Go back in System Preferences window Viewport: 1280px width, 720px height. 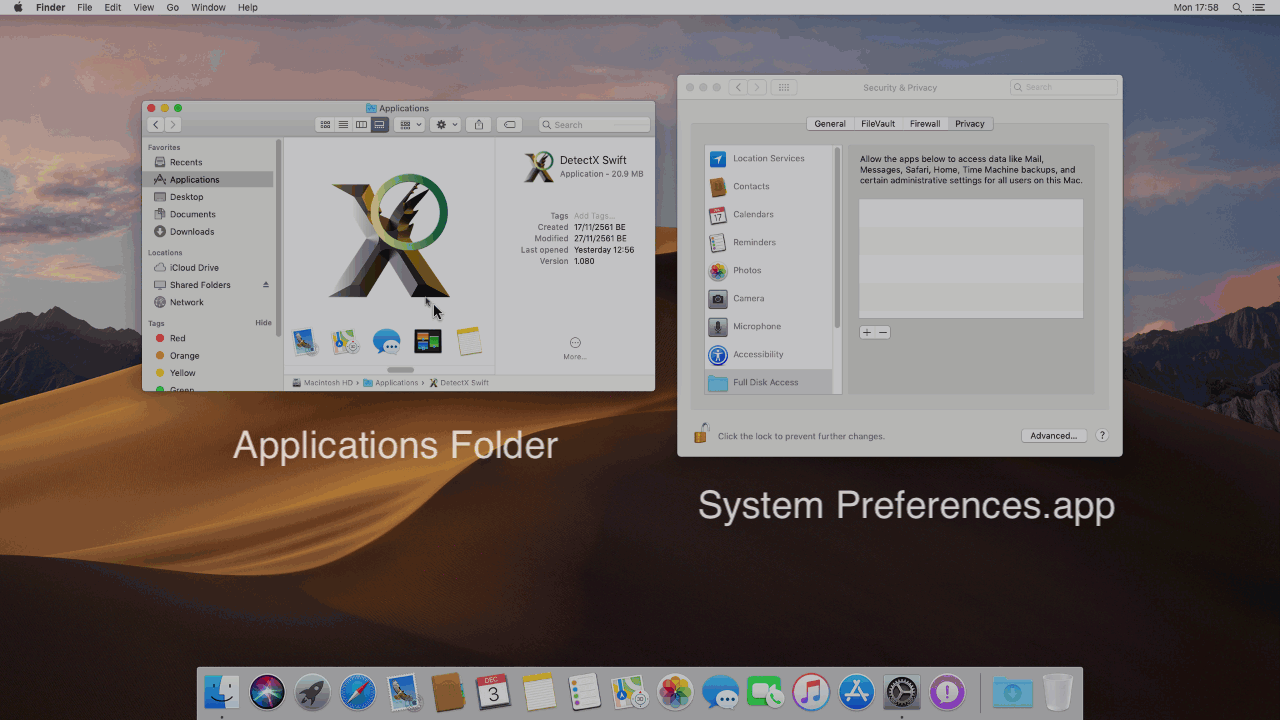[x=738, y=88]
